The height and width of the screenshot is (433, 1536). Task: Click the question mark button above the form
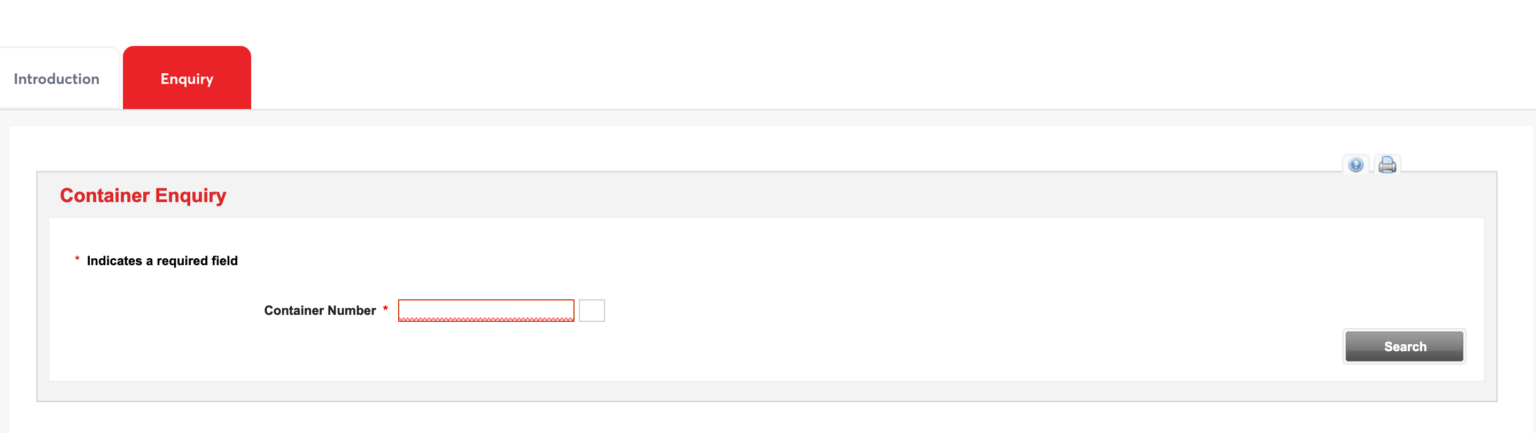click(x=1356, y=165)
